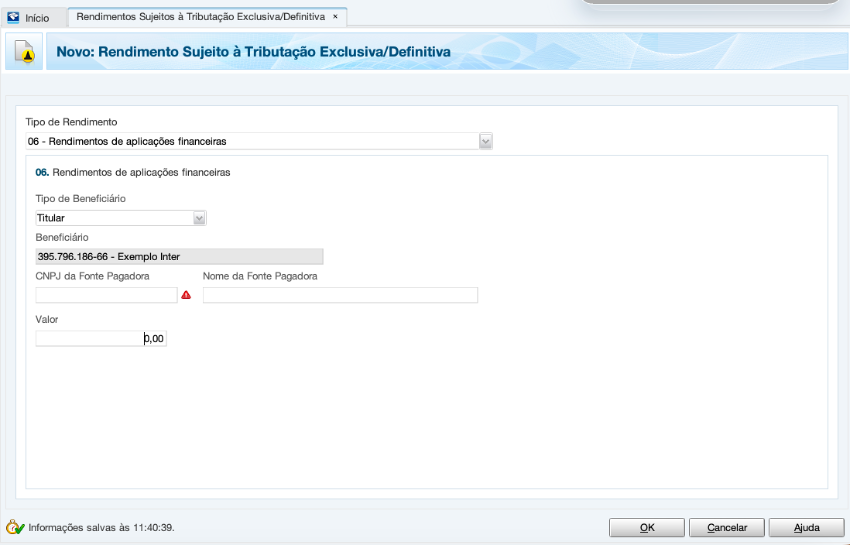Click the Beneficiário read-only field
This screenshot has width=850, height=546.
[x=179, y=256]
